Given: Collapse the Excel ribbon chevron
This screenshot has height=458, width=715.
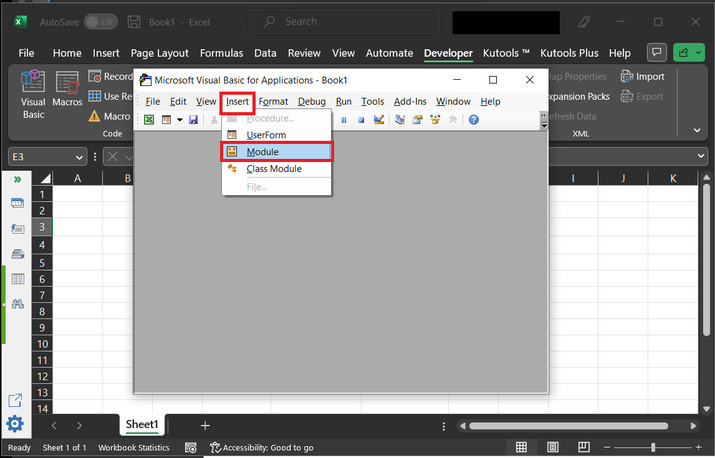Looking at the screenshot, I should pyautogui.click(x=697, y=130).
